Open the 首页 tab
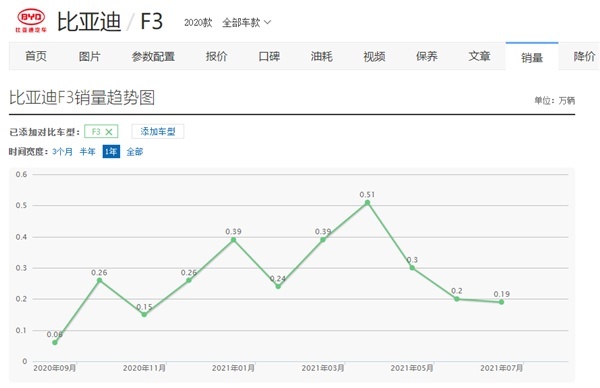Viewport: 600px width, 388px height. [x=36, y=56]
